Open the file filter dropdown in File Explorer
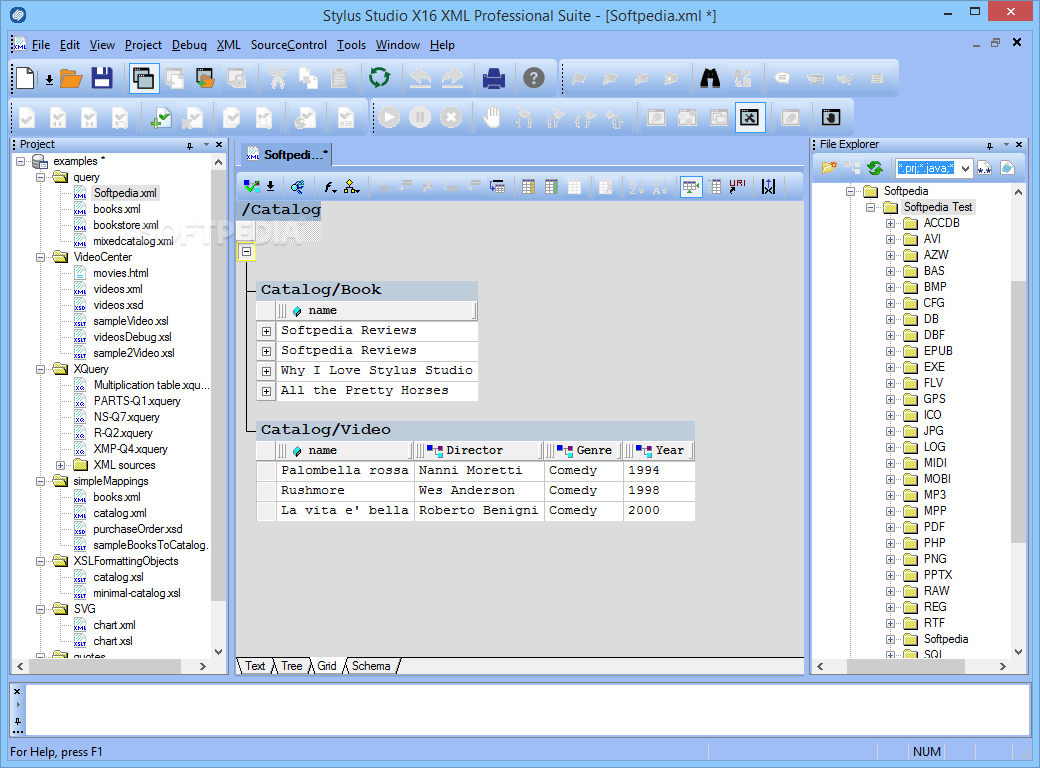The image size is (1040, 768). click(x=965, y=168)
